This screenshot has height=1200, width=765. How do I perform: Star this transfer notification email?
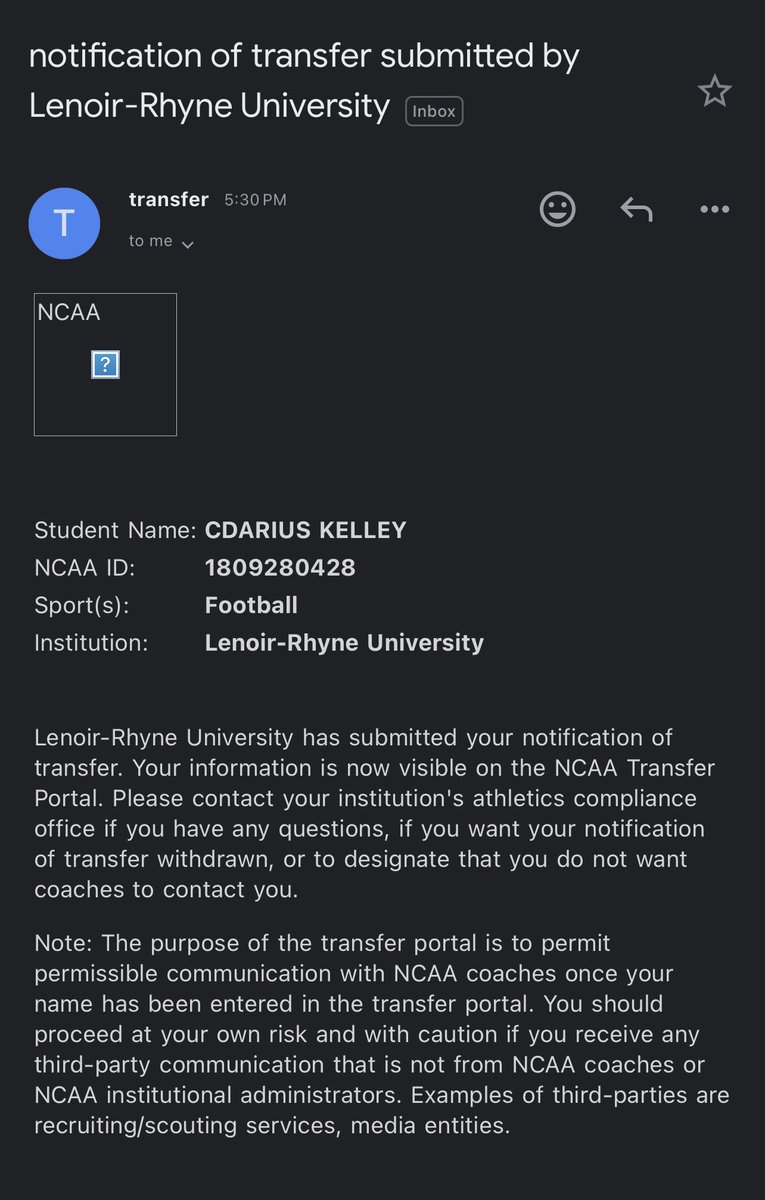(714, 92)
